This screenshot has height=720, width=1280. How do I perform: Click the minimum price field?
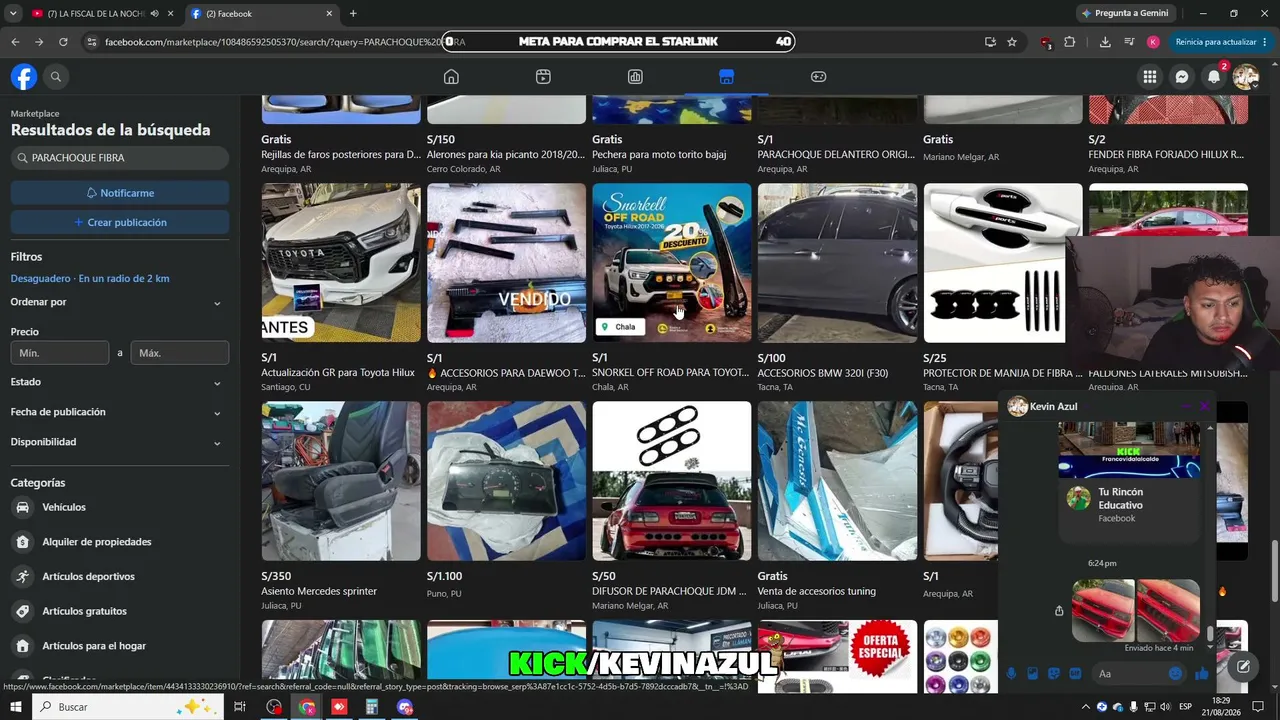point(60,353)
